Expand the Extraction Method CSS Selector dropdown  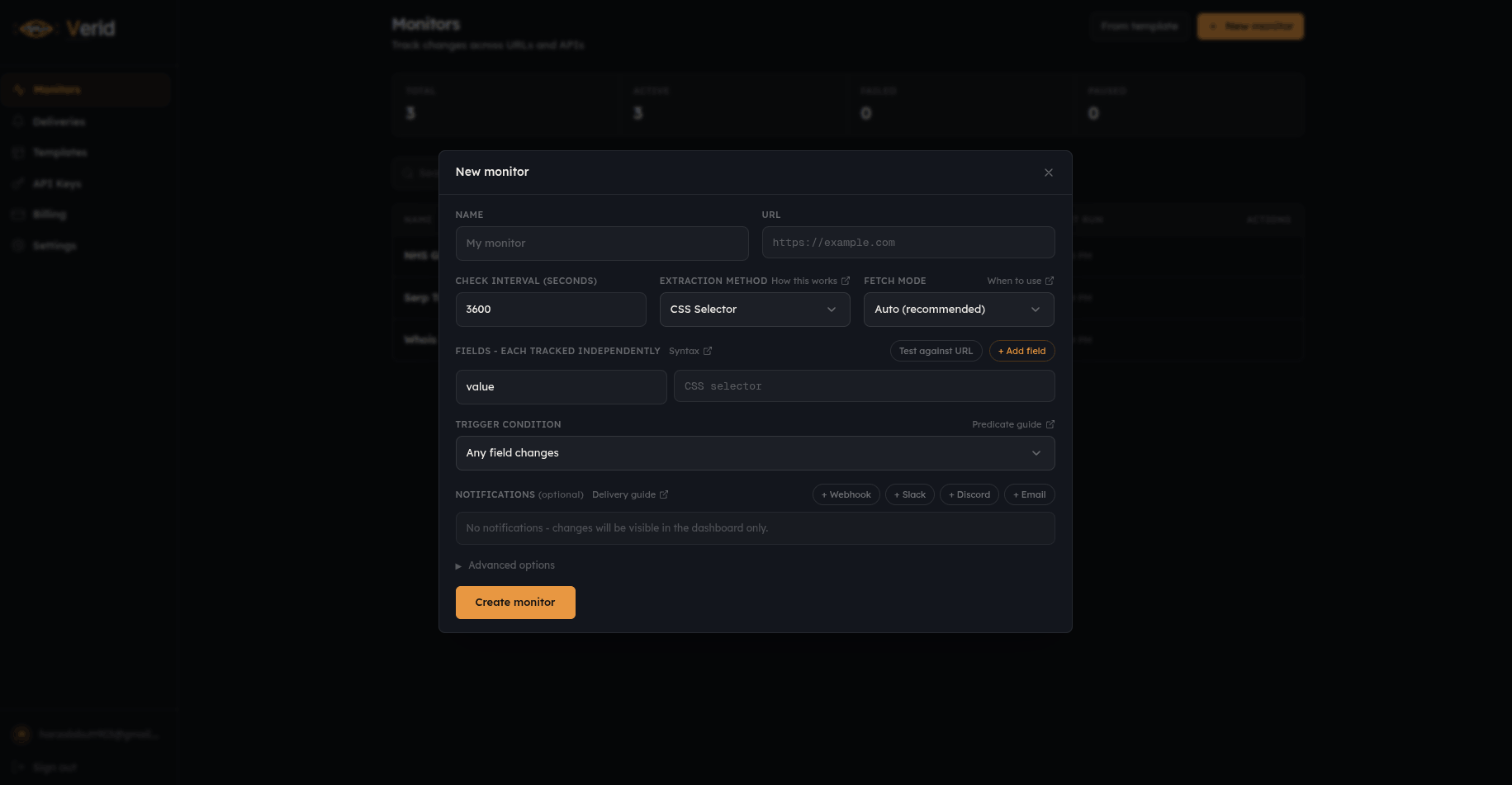point(755,310)
